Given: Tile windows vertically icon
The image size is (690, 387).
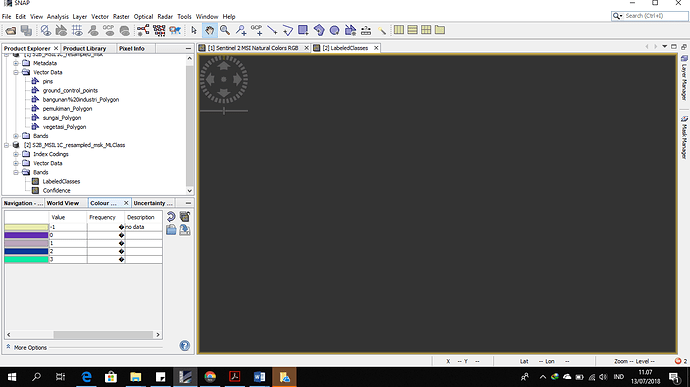Looking at the screenshot, I should (412, 30).
